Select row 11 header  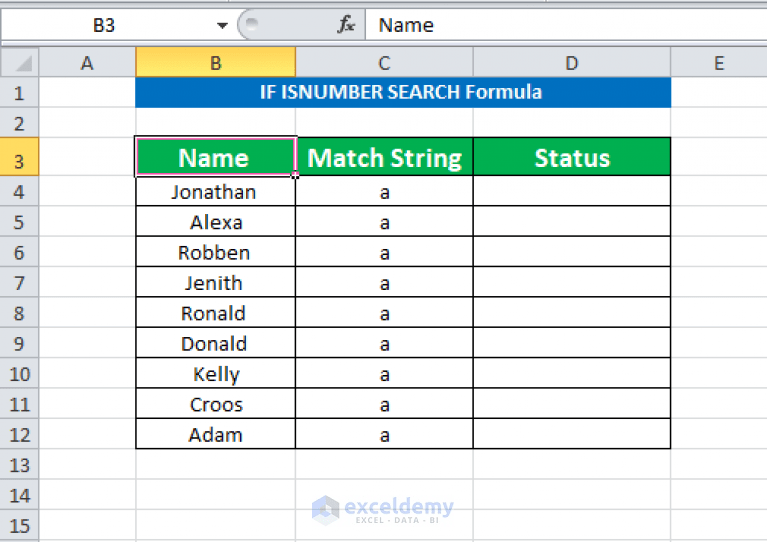19,404
